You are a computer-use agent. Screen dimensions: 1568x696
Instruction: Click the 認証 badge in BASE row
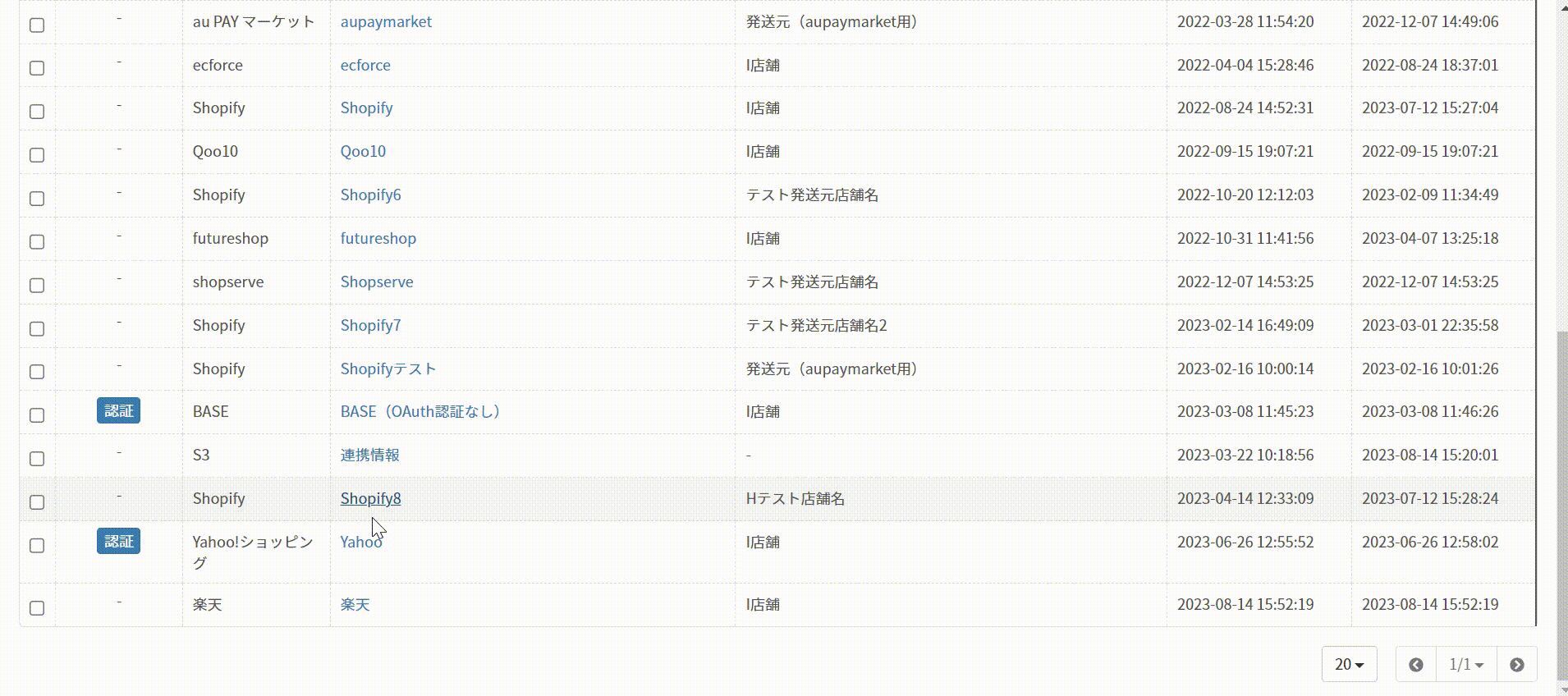(118, 411)
